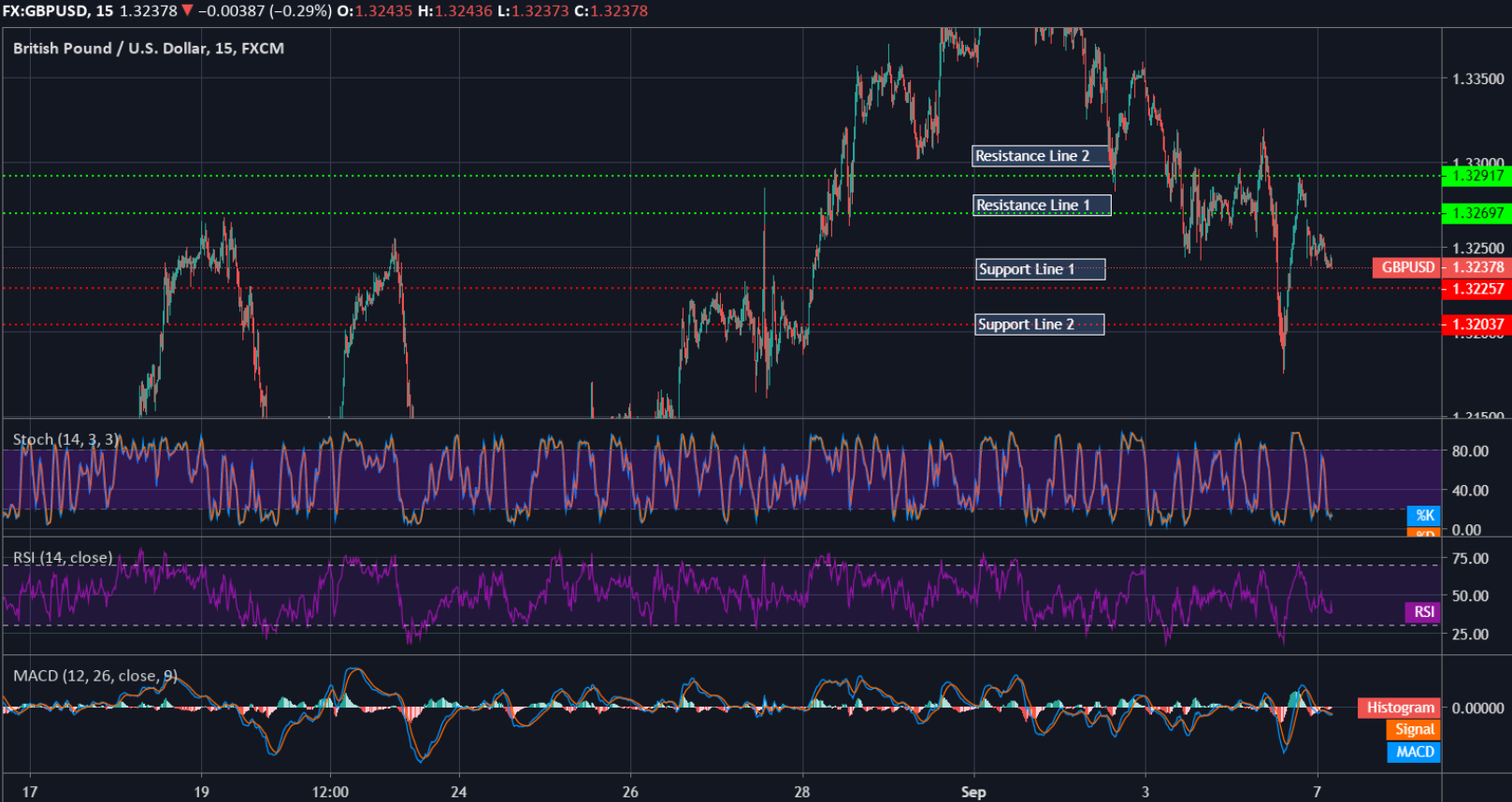The image size is (1512, 802).
Task: Click the 0.00000 MACD axis value
Action: pos(1478,709)
